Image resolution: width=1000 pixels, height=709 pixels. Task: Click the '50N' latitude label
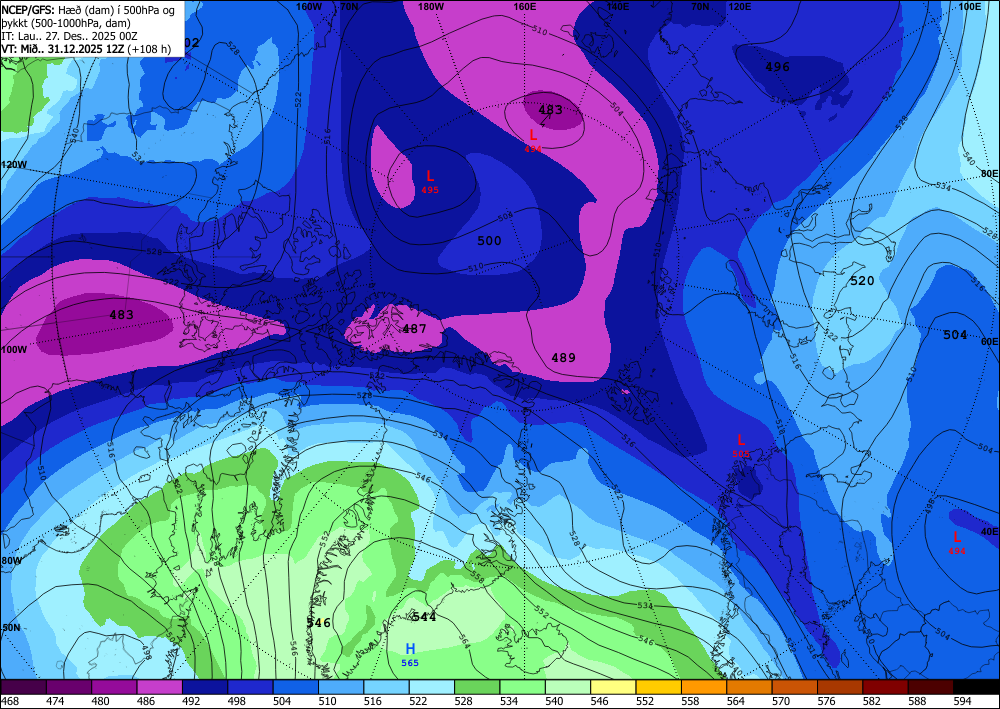coord(11,628)
